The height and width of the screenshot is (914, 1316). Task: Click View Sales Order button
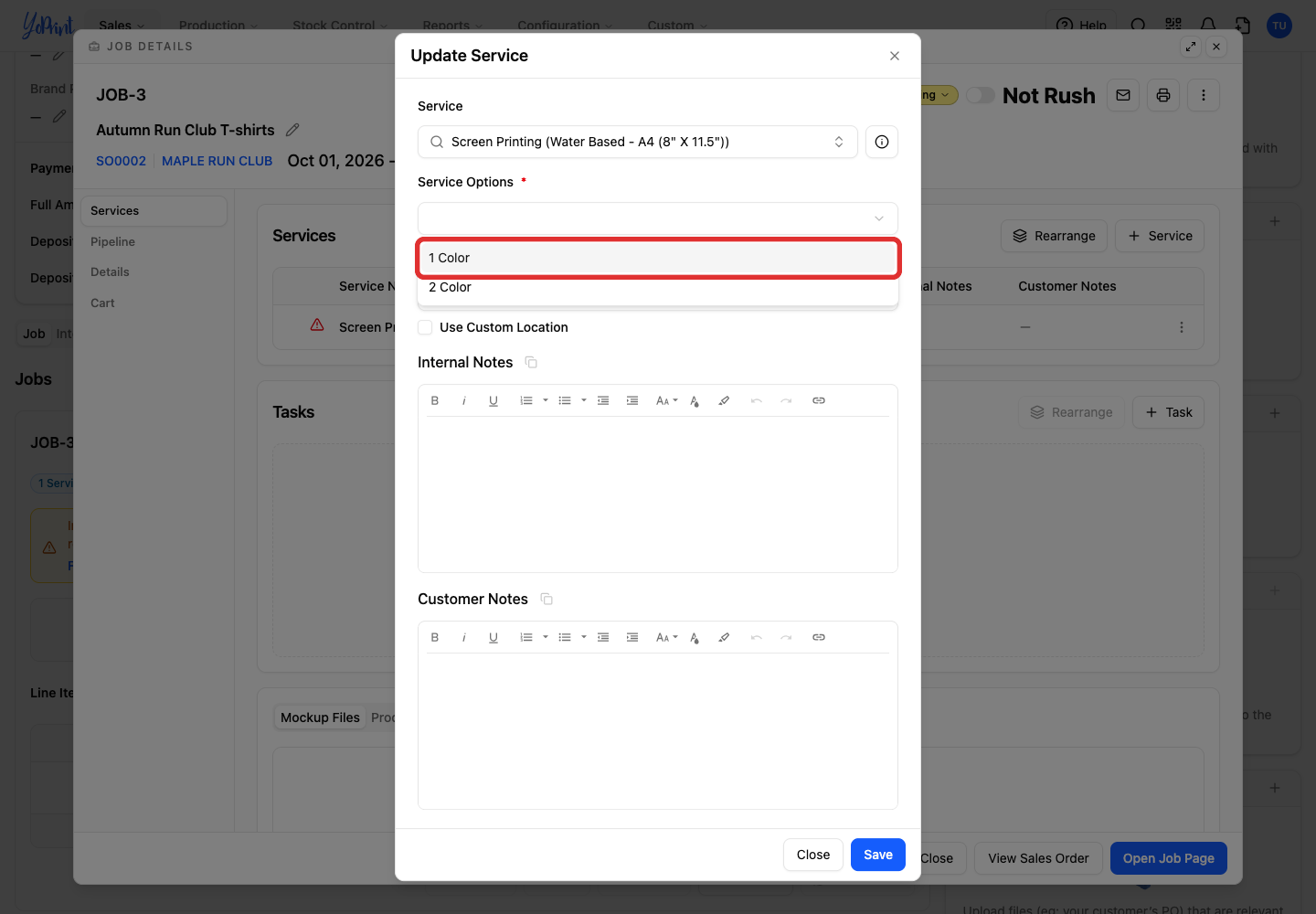coord(1038,858)
